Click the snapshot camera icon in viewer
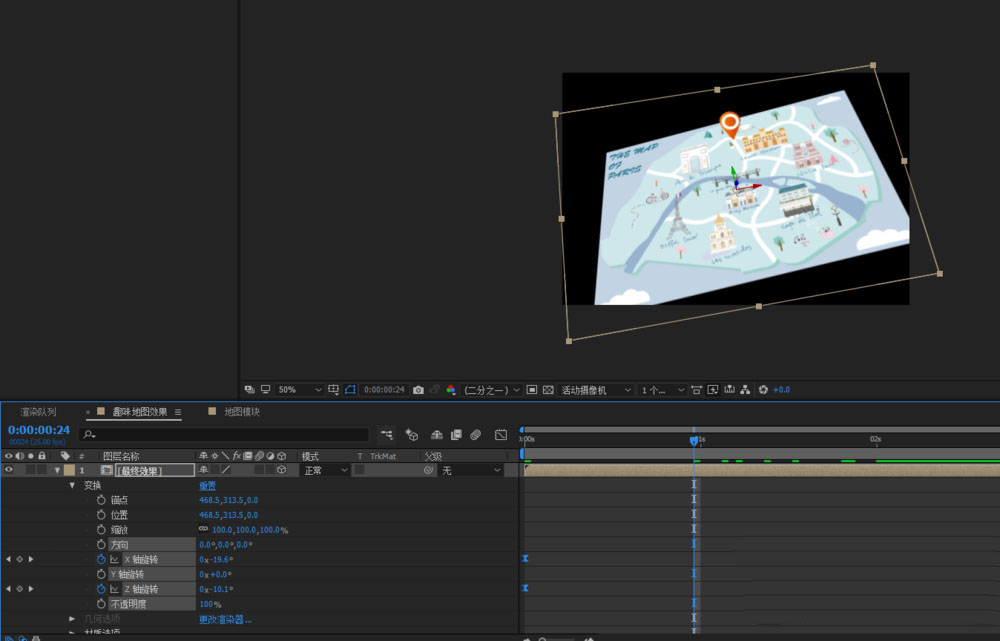1000x641 pixels. pos(418,390)
